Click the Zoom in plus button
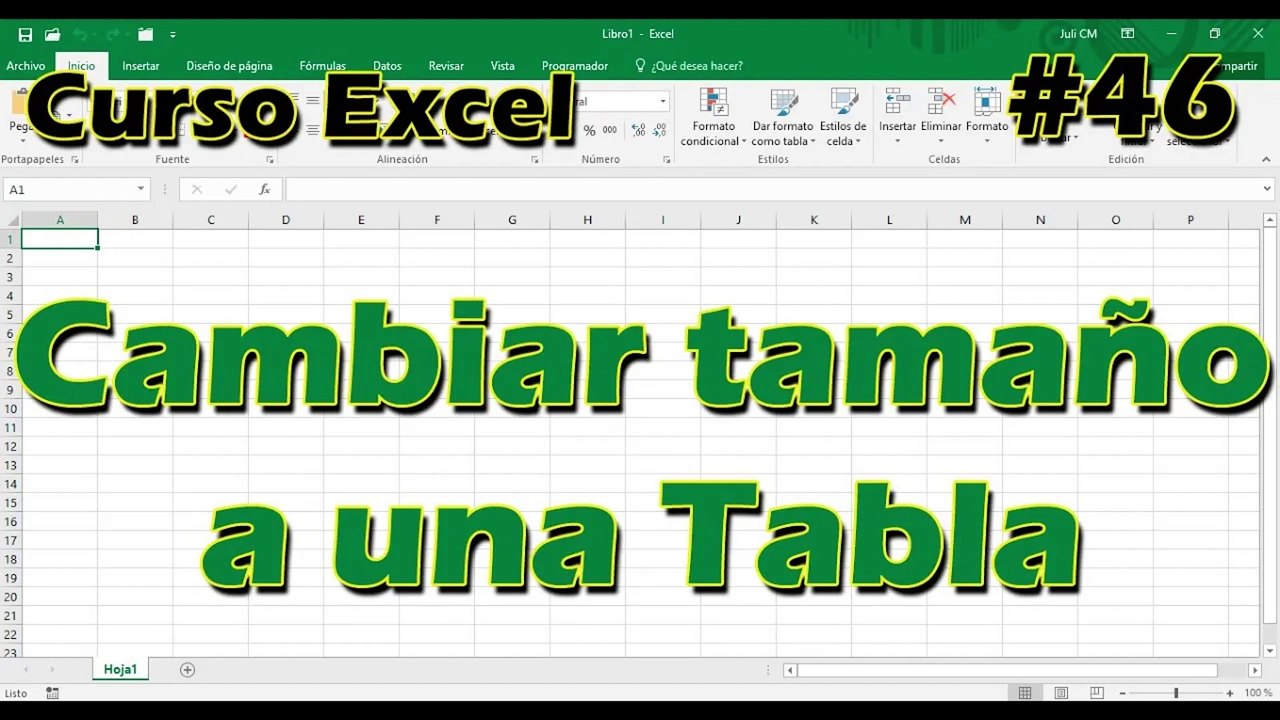 (x=1230, y=693)
